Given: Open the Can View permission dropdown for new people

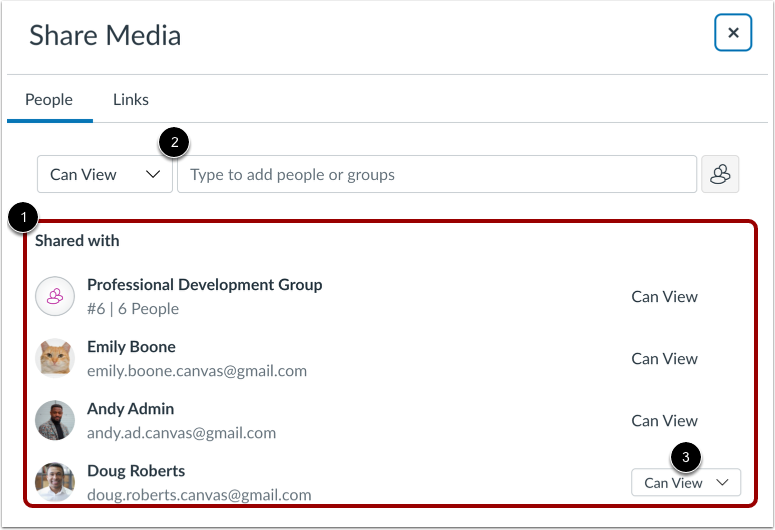Looking at the screenshot, I should 105,174.
